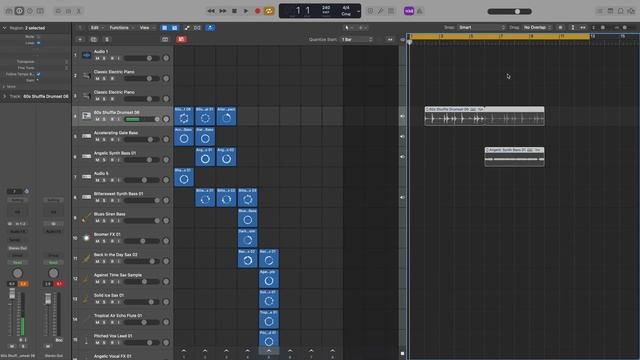The width and height of the screenshot is (640, 360).
Task: Trigger first Accelerating Gate Bass cell
Action: pos(184,137)
